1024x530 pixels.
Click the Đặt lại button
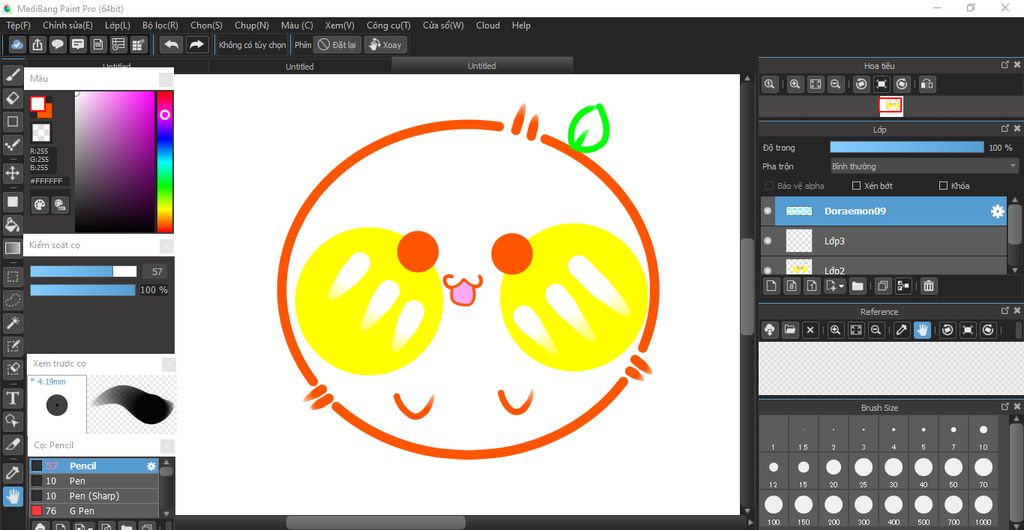338,44
